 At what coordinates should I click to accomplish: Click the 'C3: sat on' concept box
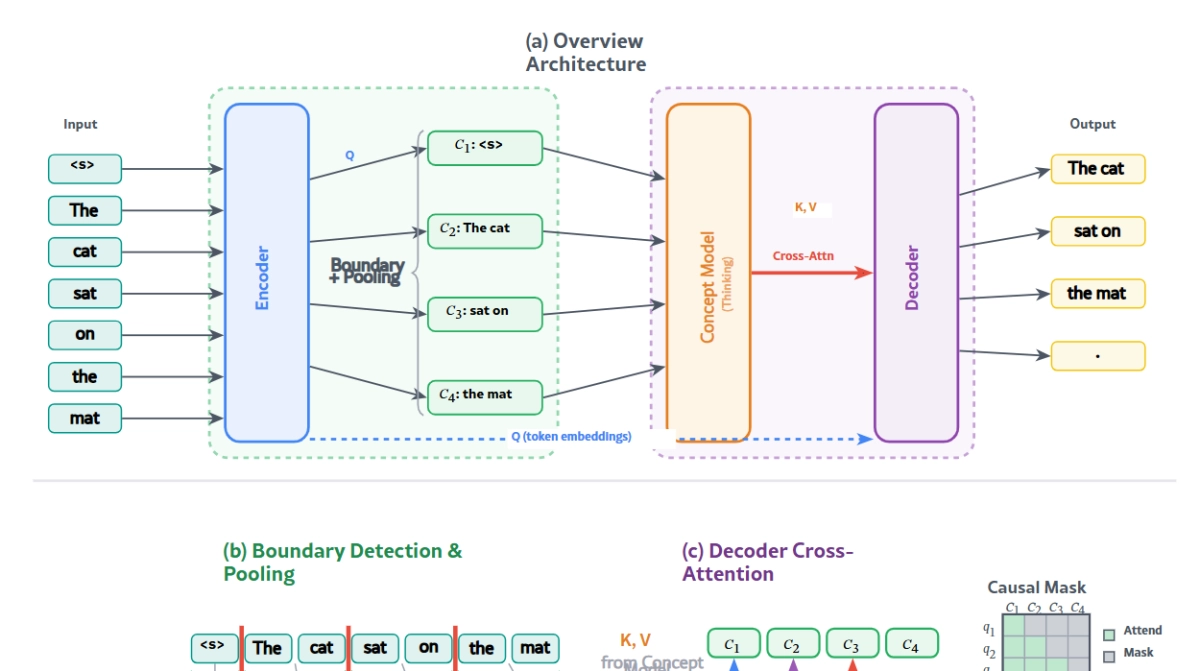[x=484, y=312]
